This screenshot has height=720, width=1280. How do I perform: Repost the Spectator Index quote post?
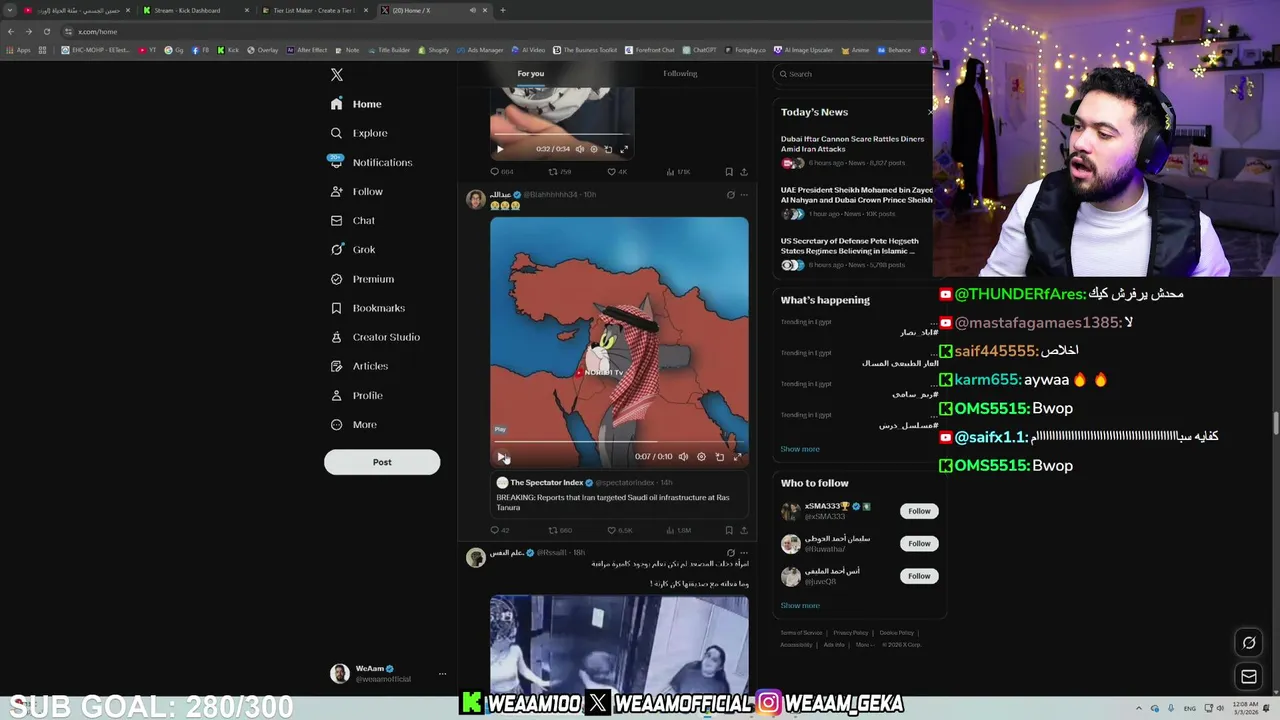(560, 530)
